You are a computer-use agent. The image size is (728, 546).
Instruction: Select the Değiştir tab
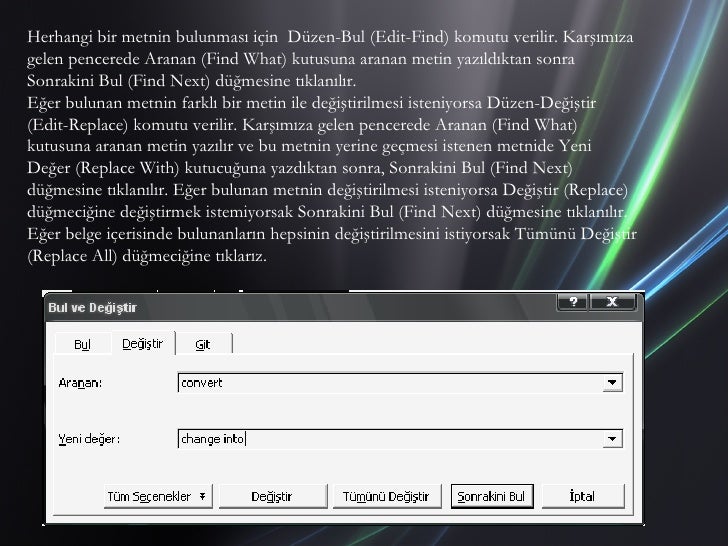[x=143, y=344]
